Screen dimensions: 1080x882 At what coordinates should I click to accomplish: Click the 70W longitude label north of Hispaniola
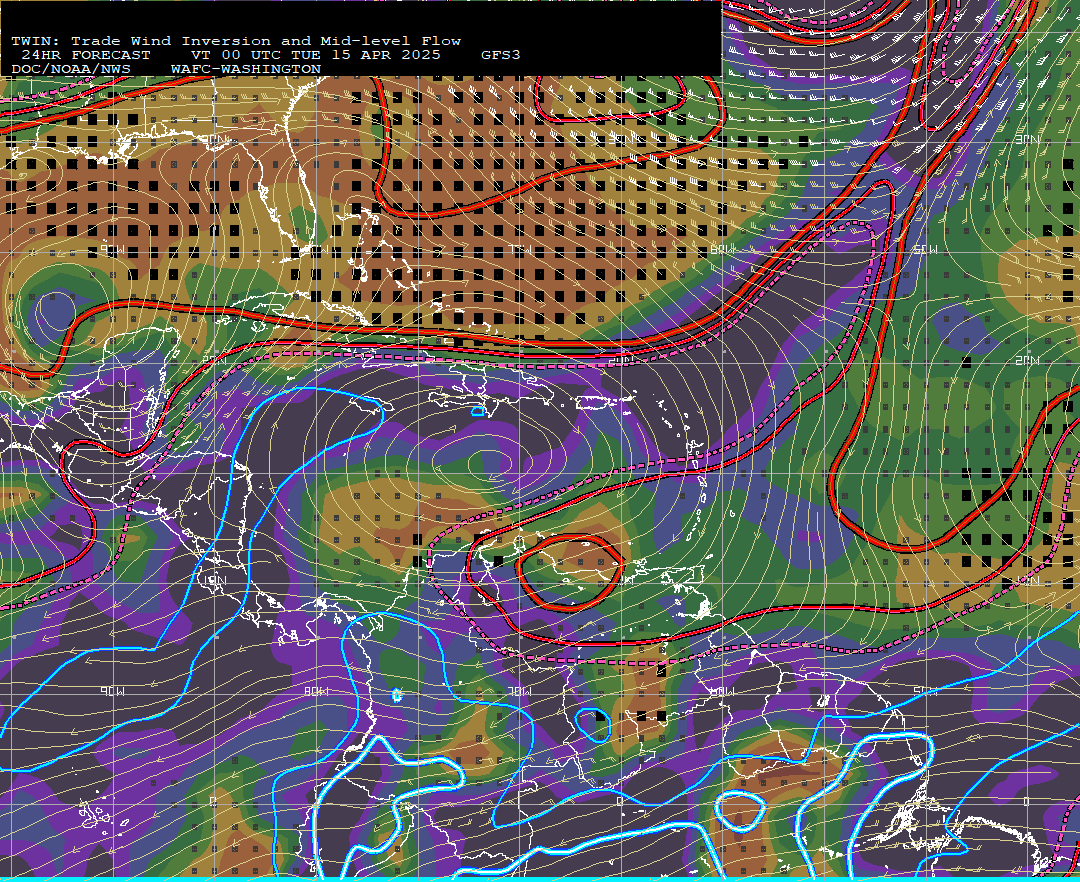(519, 249)
